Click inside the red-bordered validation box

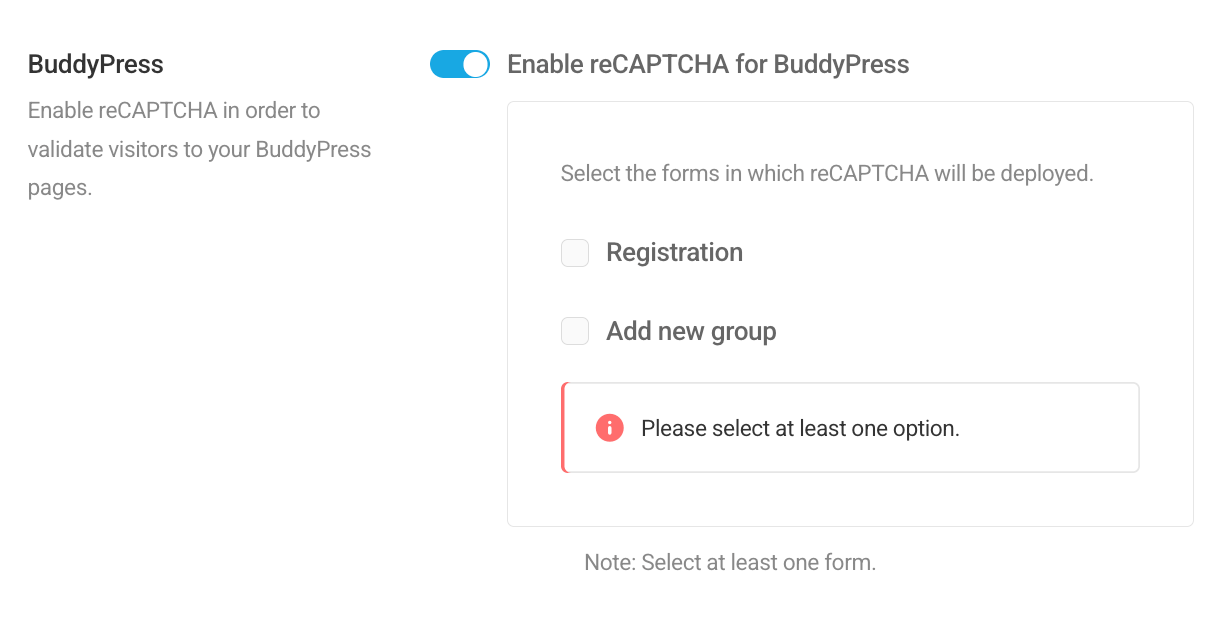pyautogui.click(x=850, y=427)
